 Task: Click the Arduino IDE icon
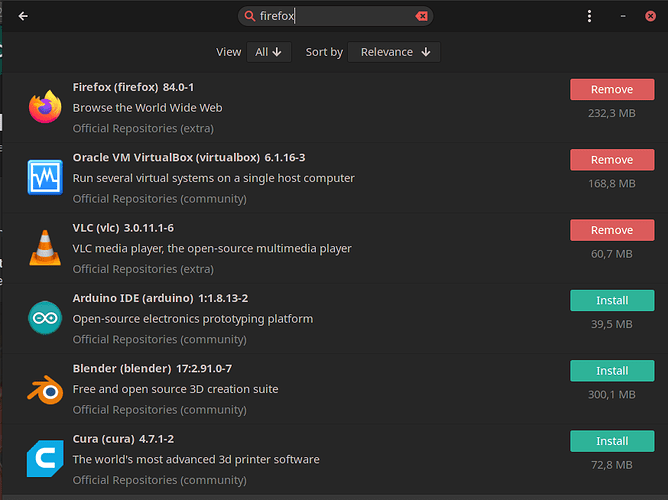(45, 318)
